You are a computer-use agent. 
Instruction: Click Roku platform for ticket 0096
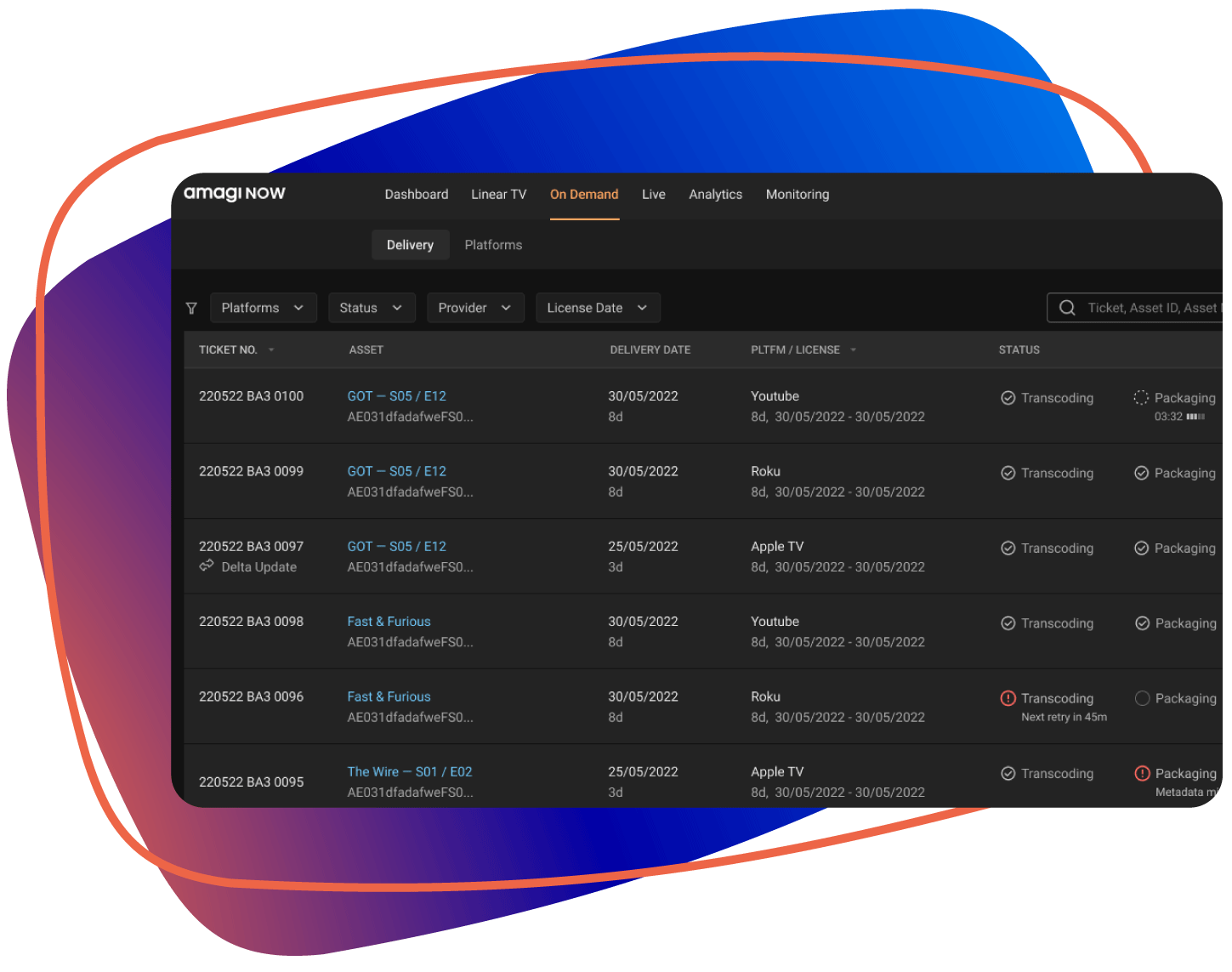pos(765,696)
